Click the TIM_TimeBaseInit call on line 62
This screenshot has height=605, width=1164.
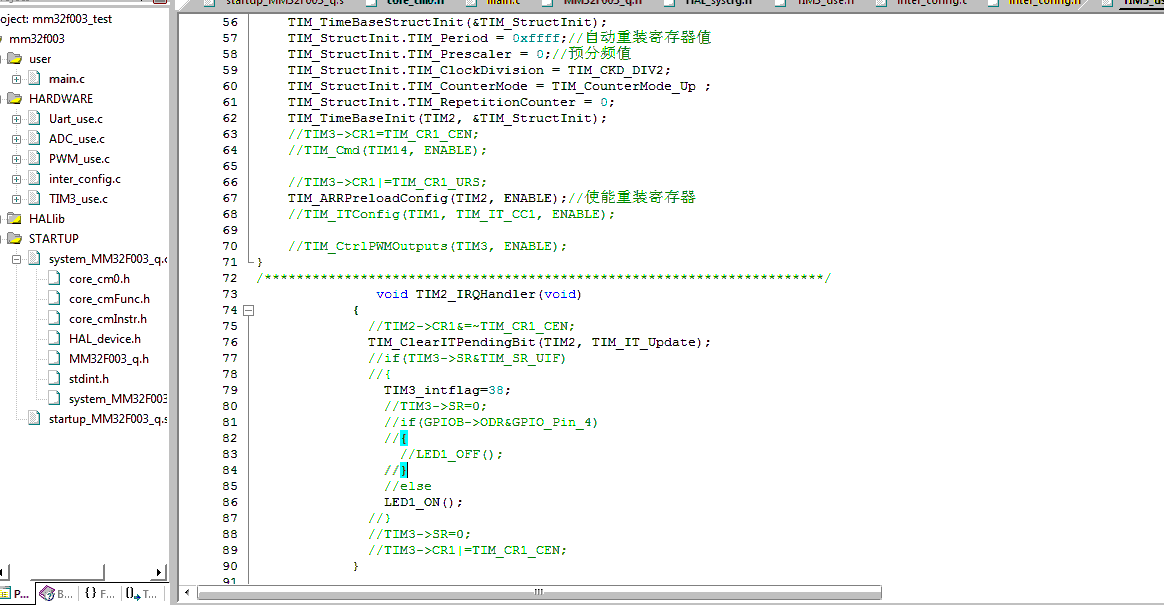coord(447,118)
